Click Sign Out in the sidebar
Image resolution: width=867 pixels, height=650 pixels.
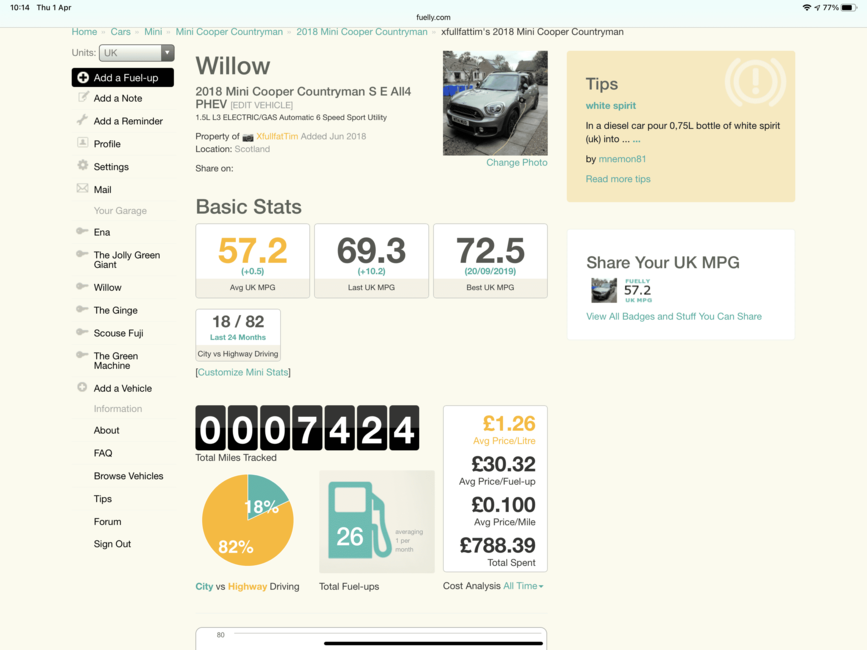pos(112,544)
